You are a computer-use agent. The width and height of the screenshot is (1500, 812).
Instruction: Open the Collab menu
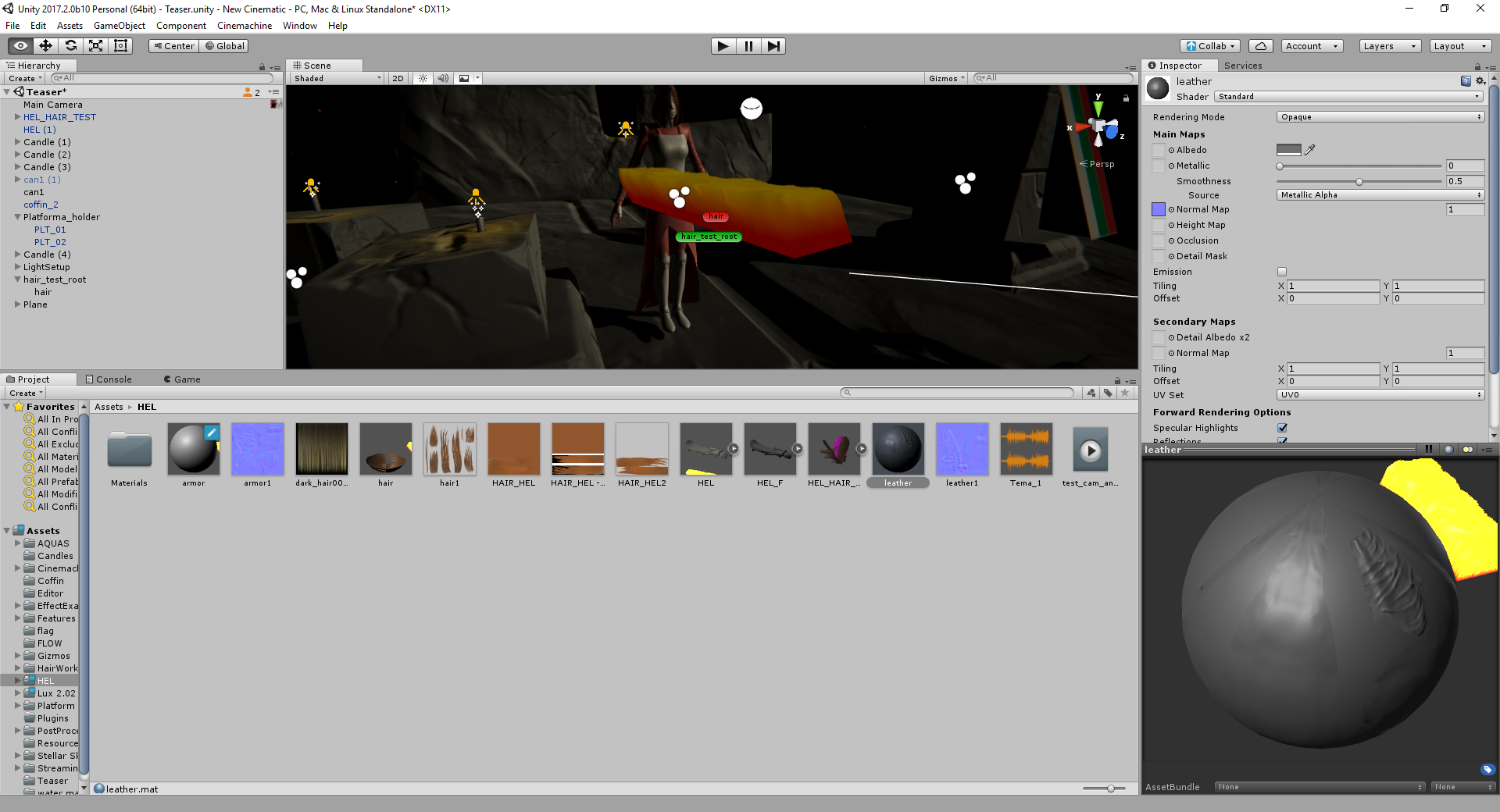[1210, 46]
